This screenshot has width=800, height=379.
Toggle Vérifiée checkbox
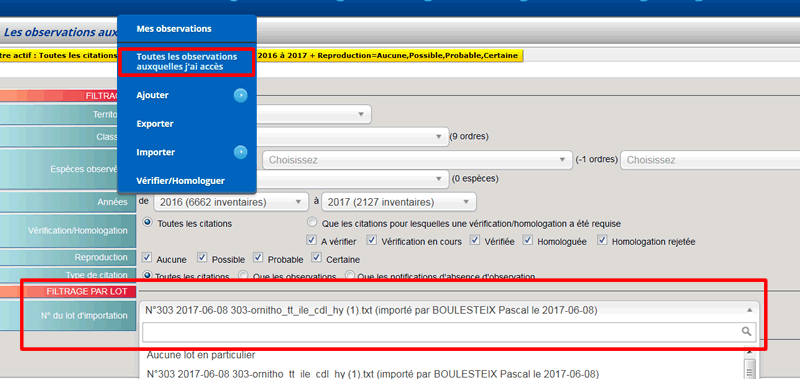click(476, 240)
